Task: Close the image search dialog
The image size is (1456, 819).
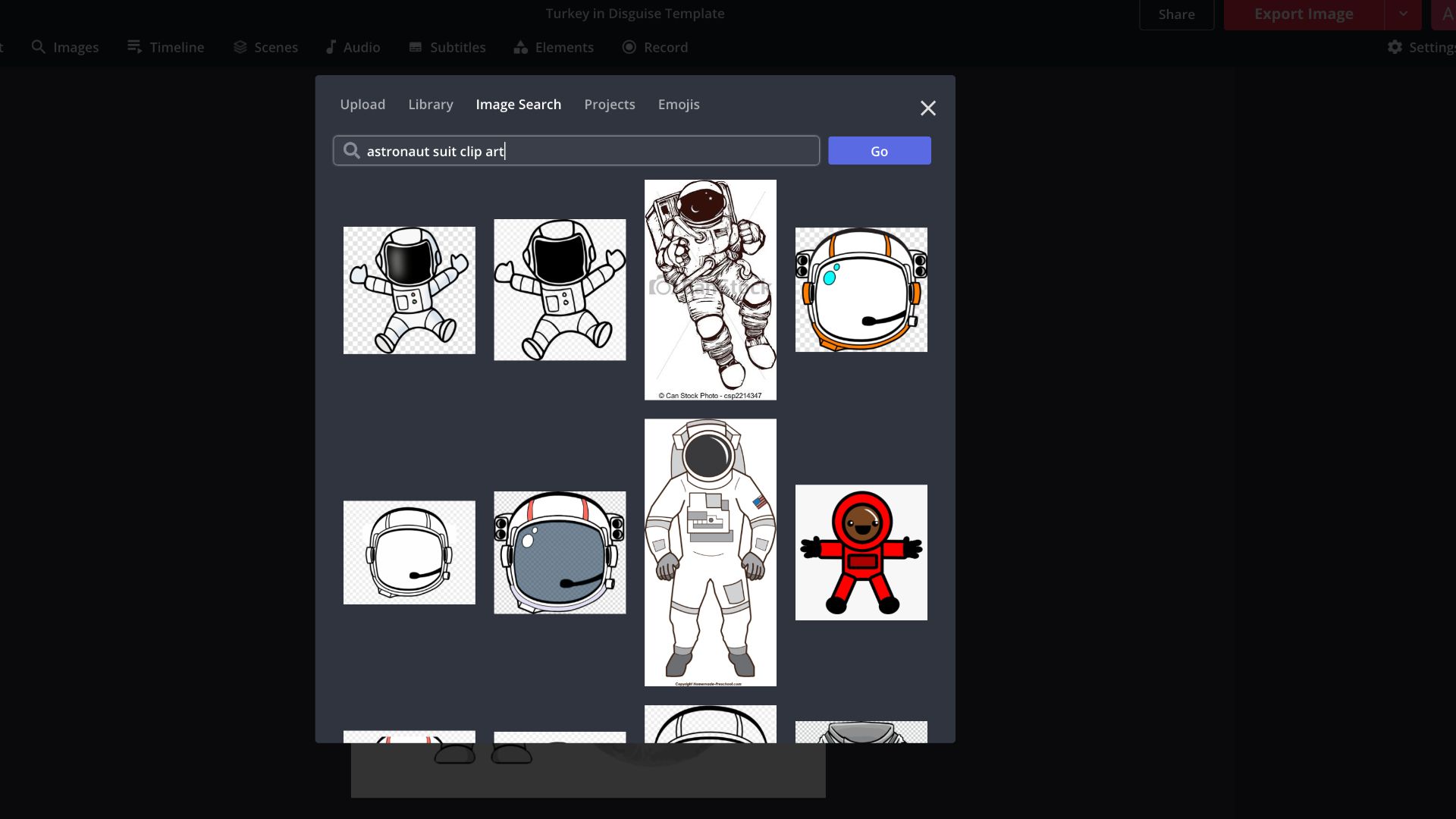Action: tap(927, 108)
